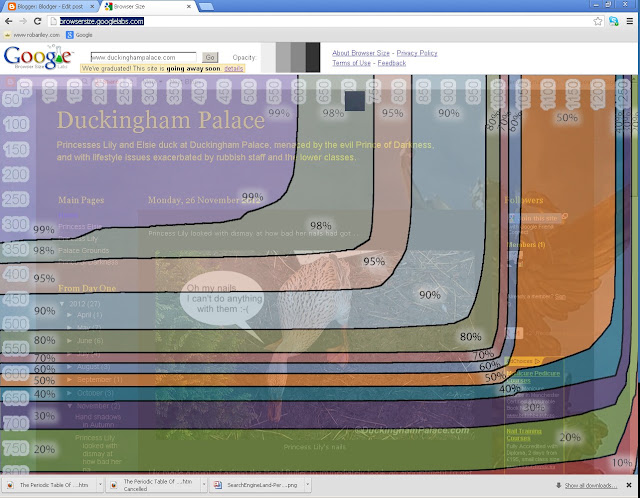Viewport: 640px width, 498px height.
Task: Close the Browser Size tab
Action: [x=189, y=7]
